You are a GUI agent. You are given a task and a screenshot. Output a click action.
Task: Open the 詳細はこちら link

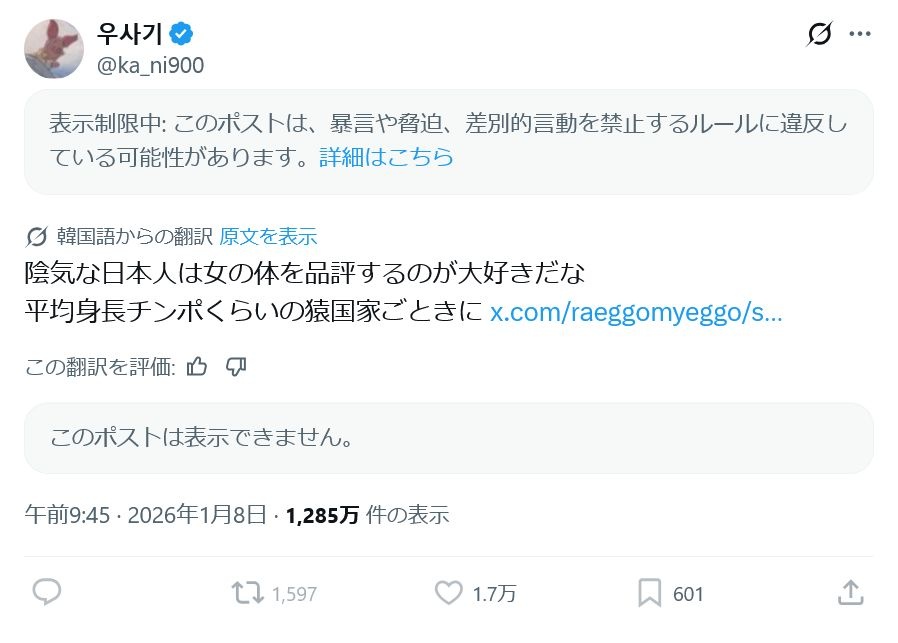point(386,157)
